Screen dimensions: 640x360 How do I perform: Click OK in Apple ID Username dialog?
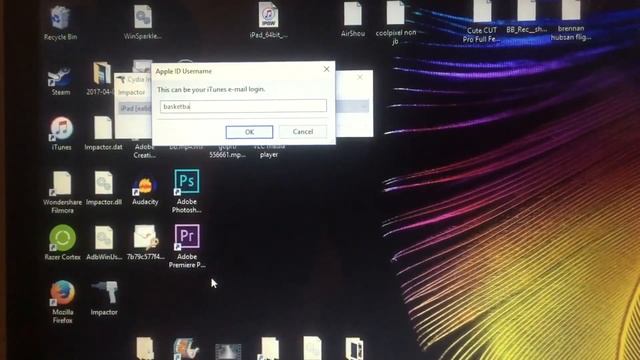click(249, 132)
